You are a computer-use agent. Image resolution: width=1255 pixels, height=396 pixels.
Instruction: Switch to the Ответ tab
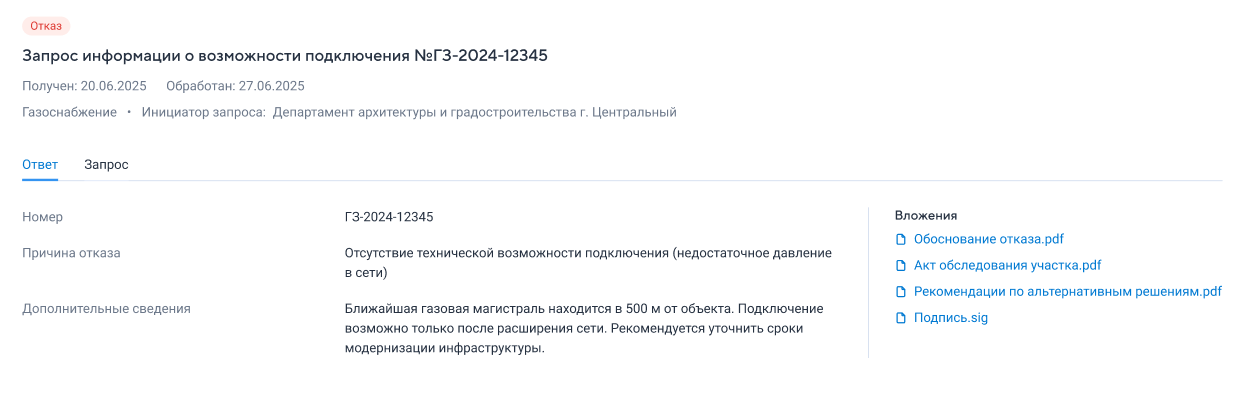coord(40,164)
